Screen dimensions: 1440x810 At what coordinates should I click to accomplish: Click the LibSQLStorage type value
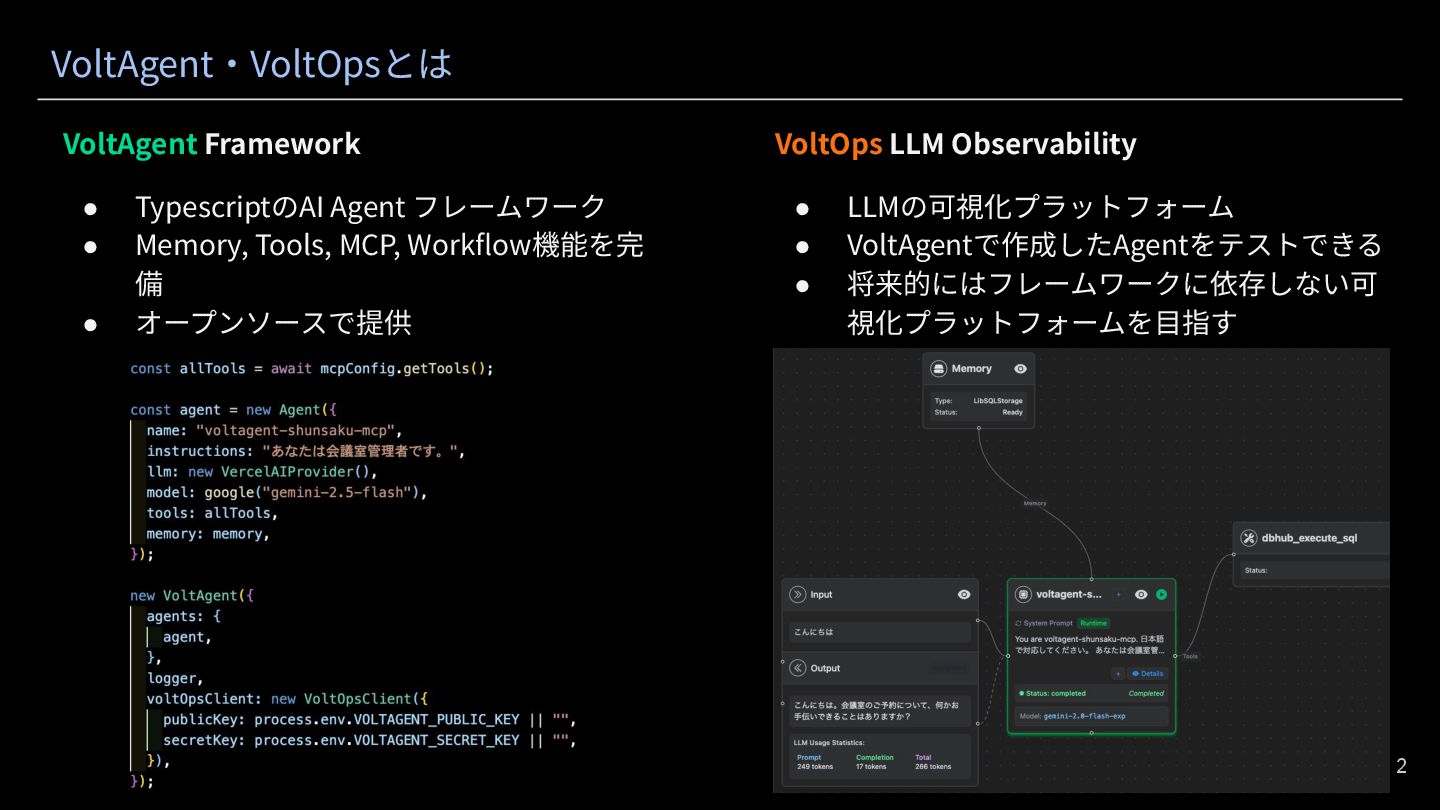(x=998, y=401)
